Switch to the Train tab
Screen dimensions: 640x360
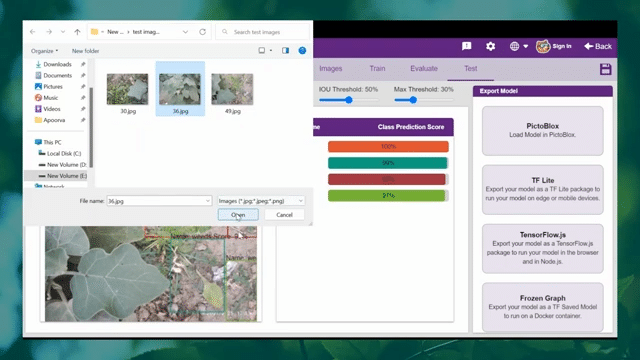377,69
